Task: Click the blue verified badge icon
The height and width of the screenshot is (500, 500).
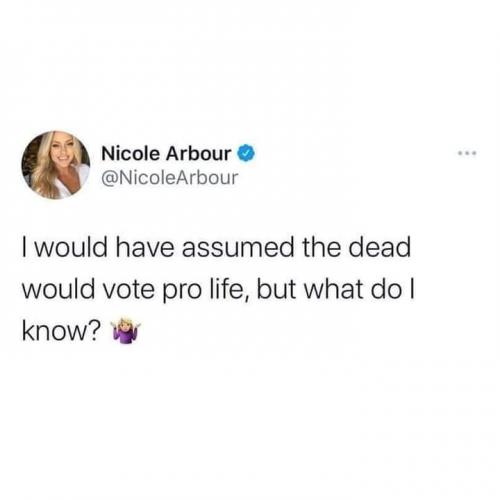Action: 246,153
